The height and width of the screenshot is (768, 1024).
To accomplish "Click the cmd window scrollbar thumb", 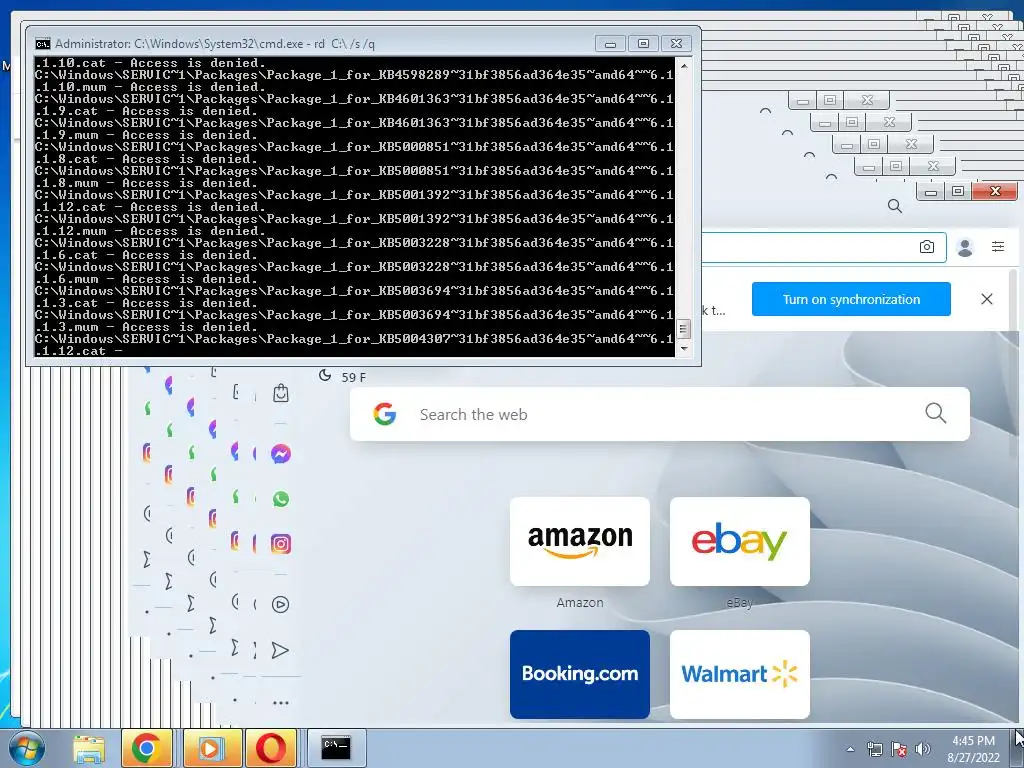I will (684, 328).
